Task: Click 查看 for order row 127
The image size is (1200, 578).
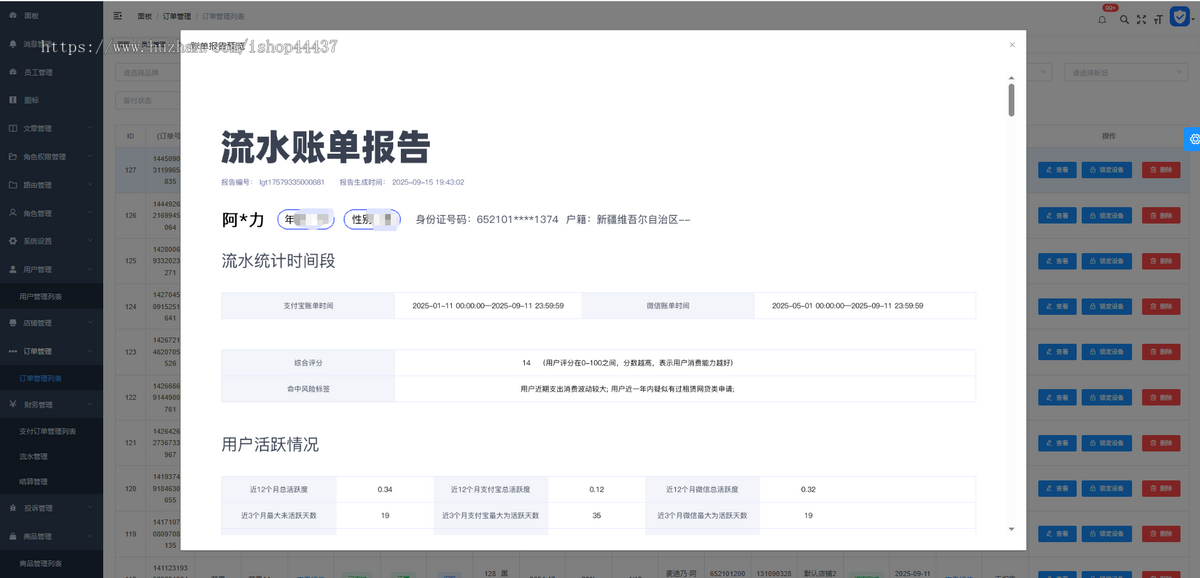Action: click(1057, 170)
